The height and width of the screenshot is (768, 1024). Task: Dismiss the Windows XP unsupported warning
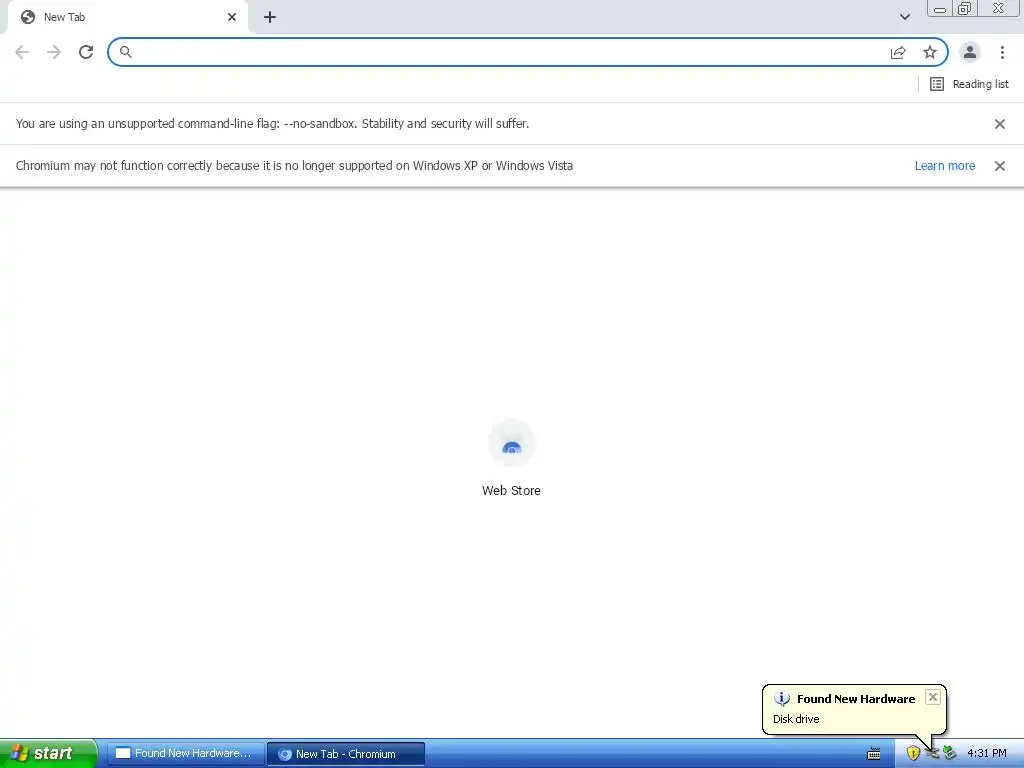pyautogui.click(x=1000, y=166)
